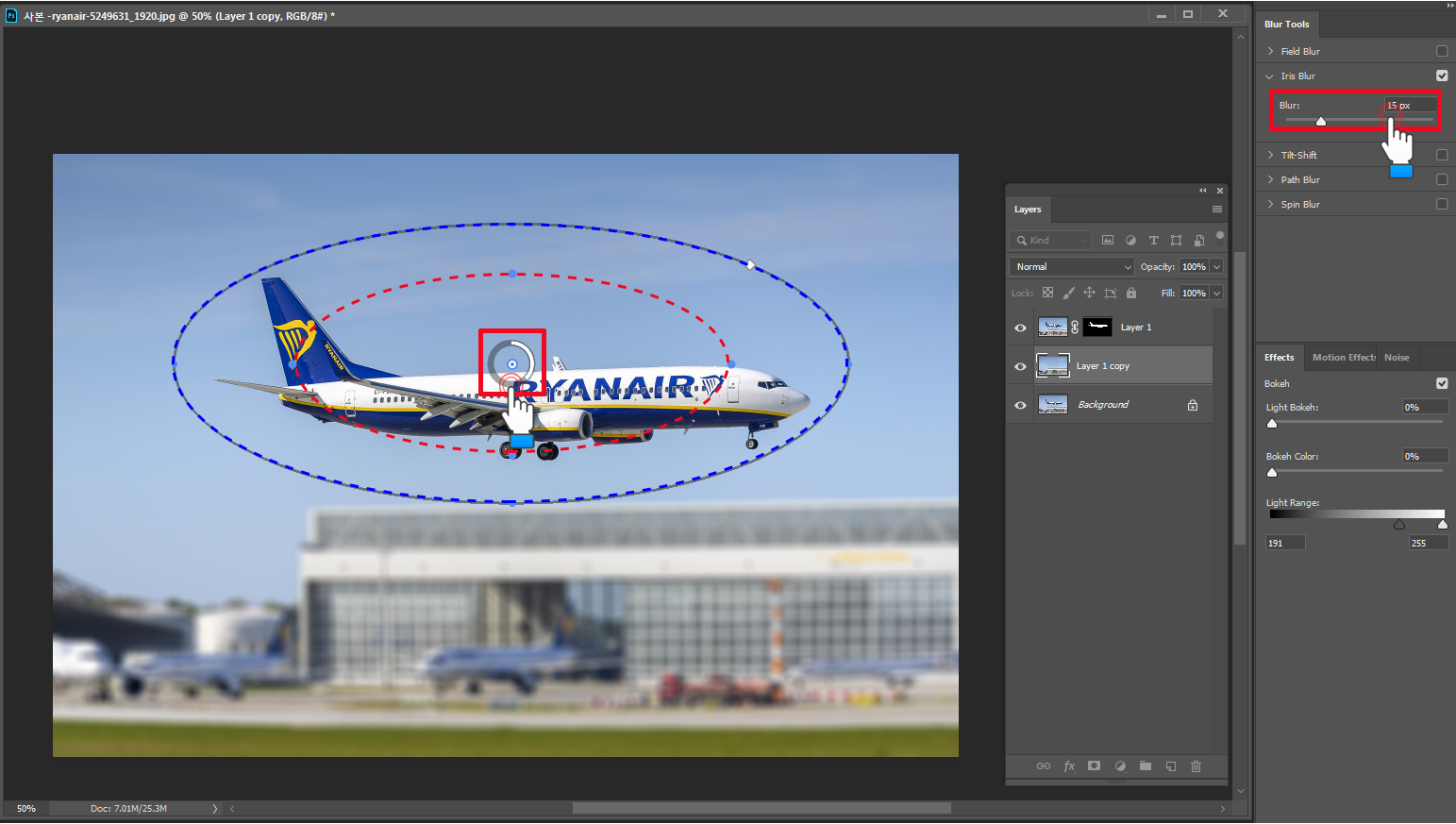Click the status bar info arrow beside Doc size
The height and width of the screenshot is (824, 1456).
(x=215, y=809)
